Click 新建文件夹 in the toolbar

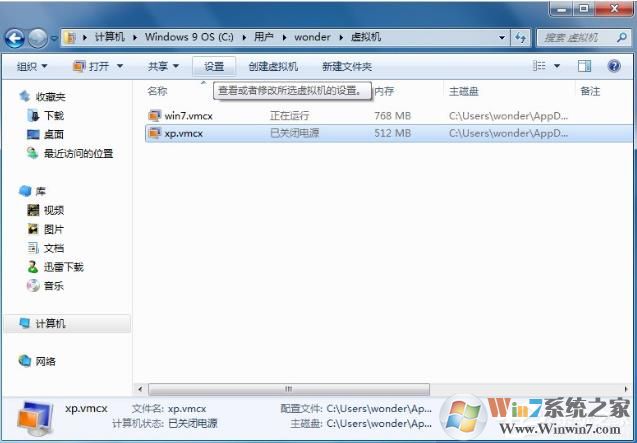pos(347,66)
